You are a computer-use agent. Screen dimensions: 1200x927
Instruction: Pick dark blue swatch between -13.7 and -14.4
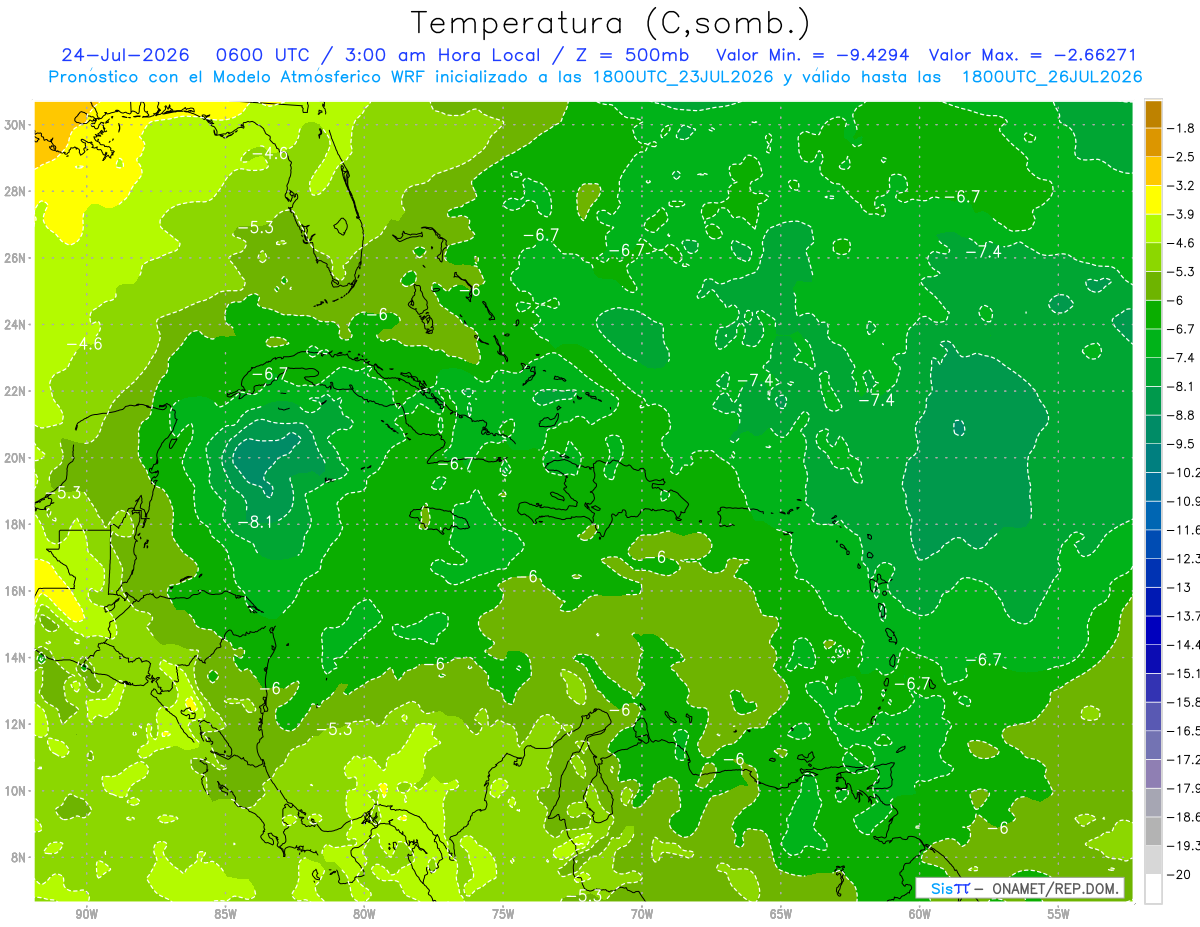click(x=1153, y=630)
